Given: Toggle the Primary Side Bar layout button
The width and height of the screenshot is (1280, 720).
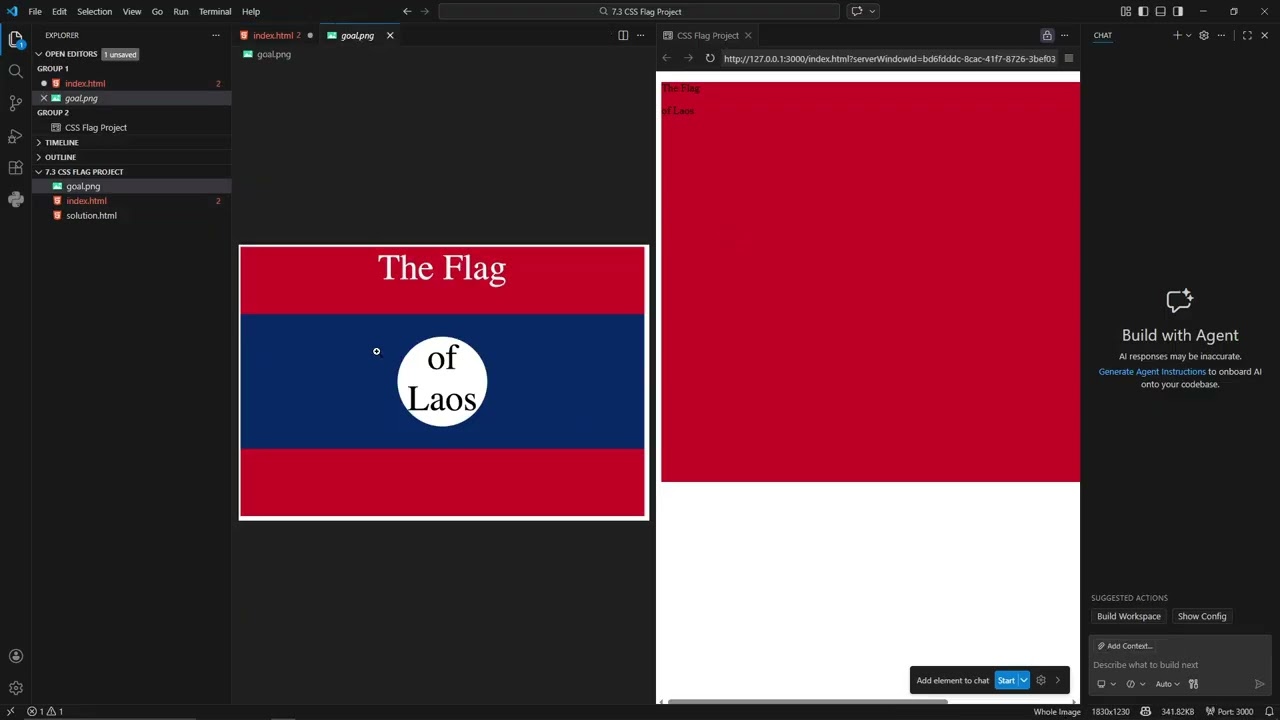Looking at the screenshot, I should coord(1143,11).
